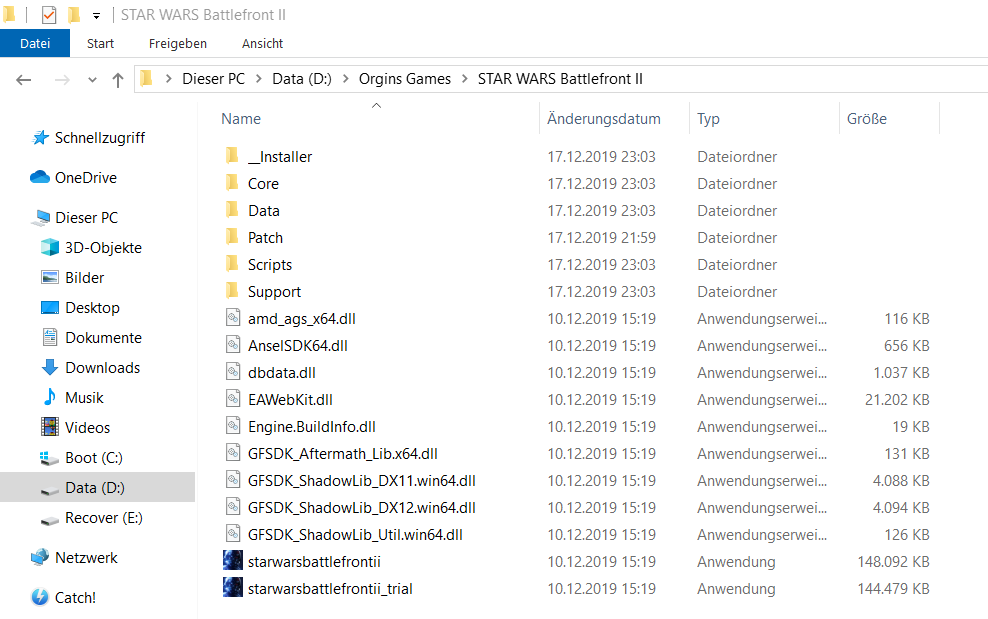
Task: Select the '17.12.2019 21:59' date cell
Action: 601,238
